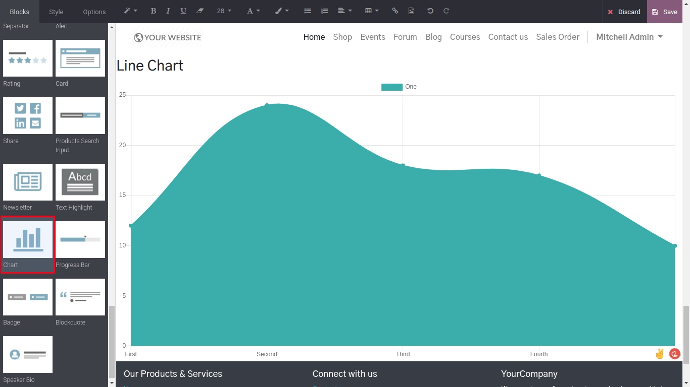Redo the last edit
The height and width of the screenshot is (387, 690).
pos(446,11)
